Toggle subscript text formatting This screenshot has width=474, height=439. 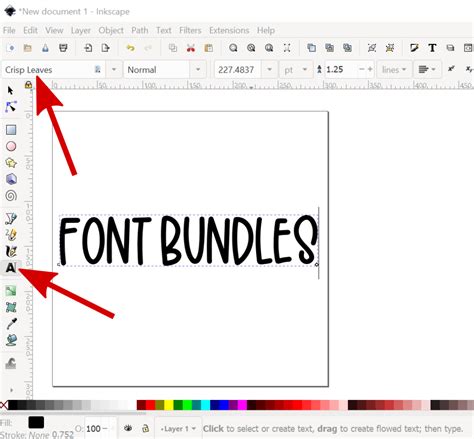click(469, 69)
